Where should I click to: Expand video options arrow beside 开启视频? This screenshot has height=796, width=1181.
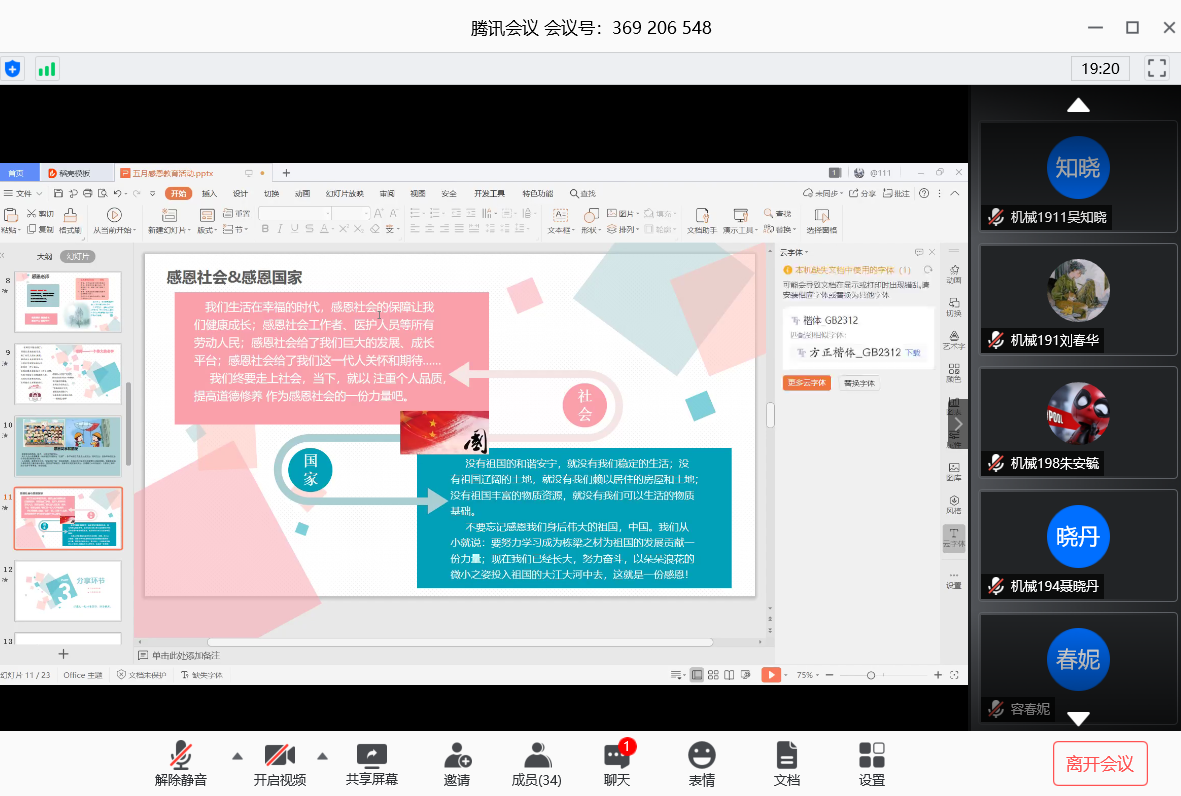322,756
